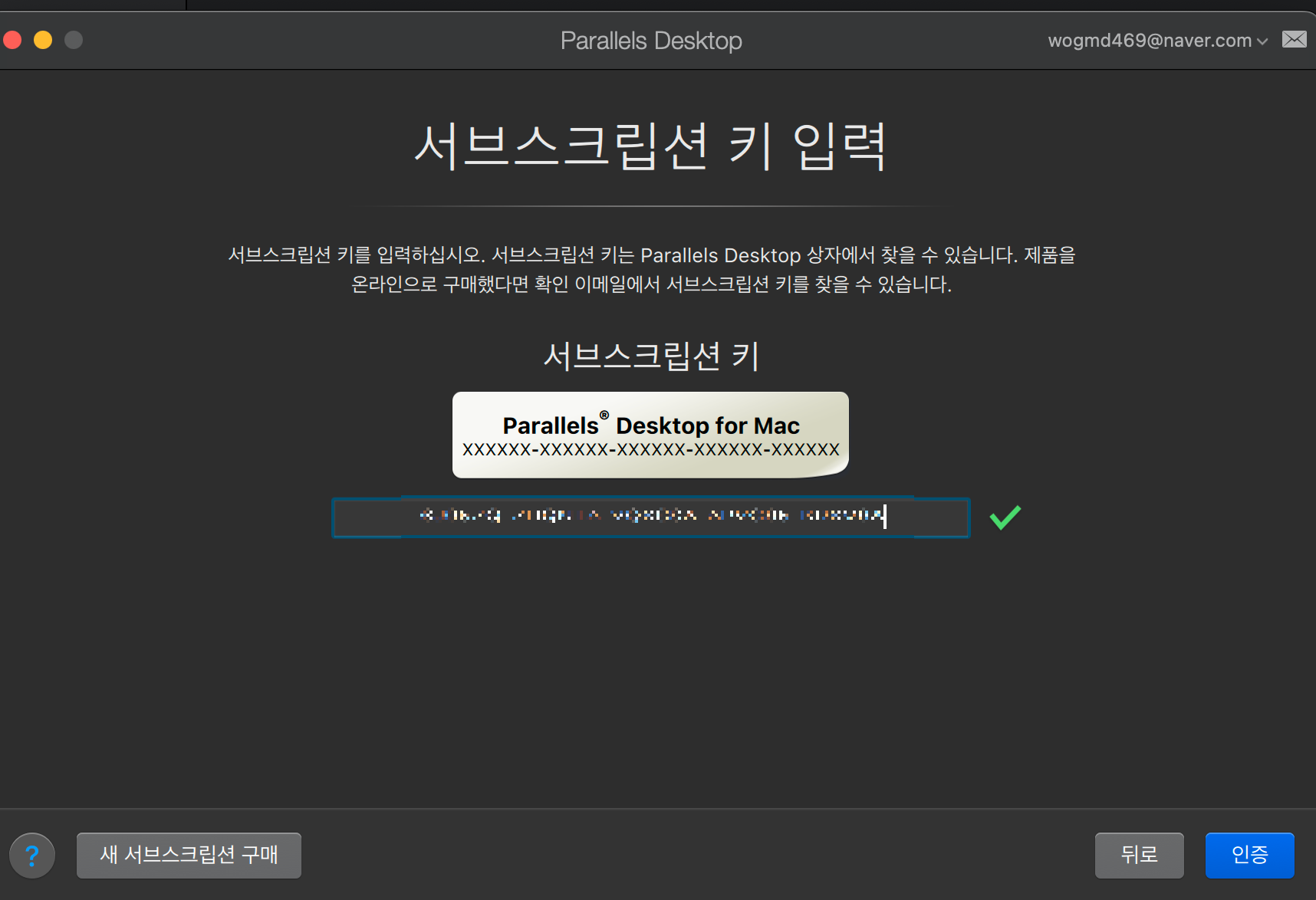Expand the wogmd469@naver.com account dropdown
This screenshot has height=900, width=1316.
pos(1157,41)
